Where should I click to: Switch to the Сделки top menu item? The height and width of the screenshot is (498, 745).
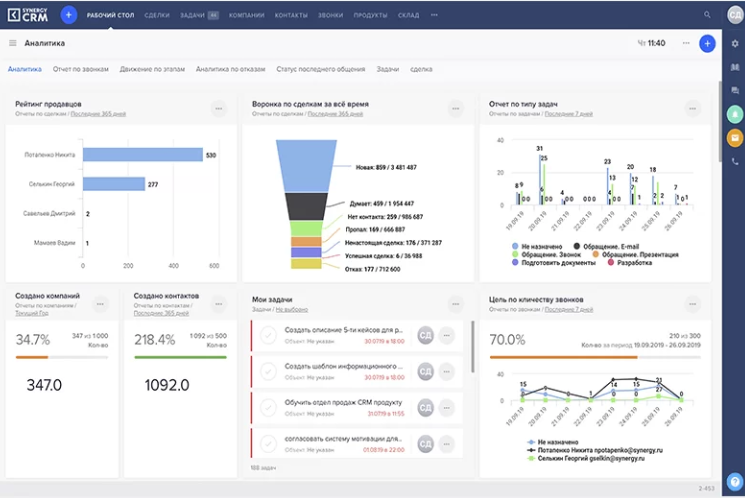(x=156, y=15)
